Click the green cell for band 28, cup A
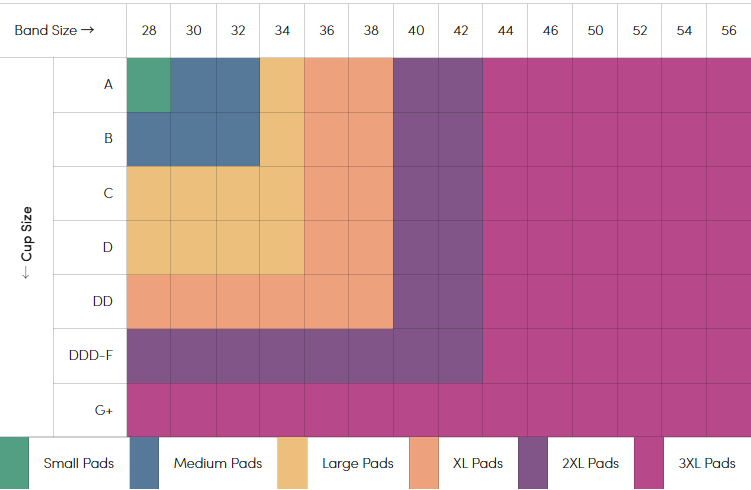 tap(149, 85)
